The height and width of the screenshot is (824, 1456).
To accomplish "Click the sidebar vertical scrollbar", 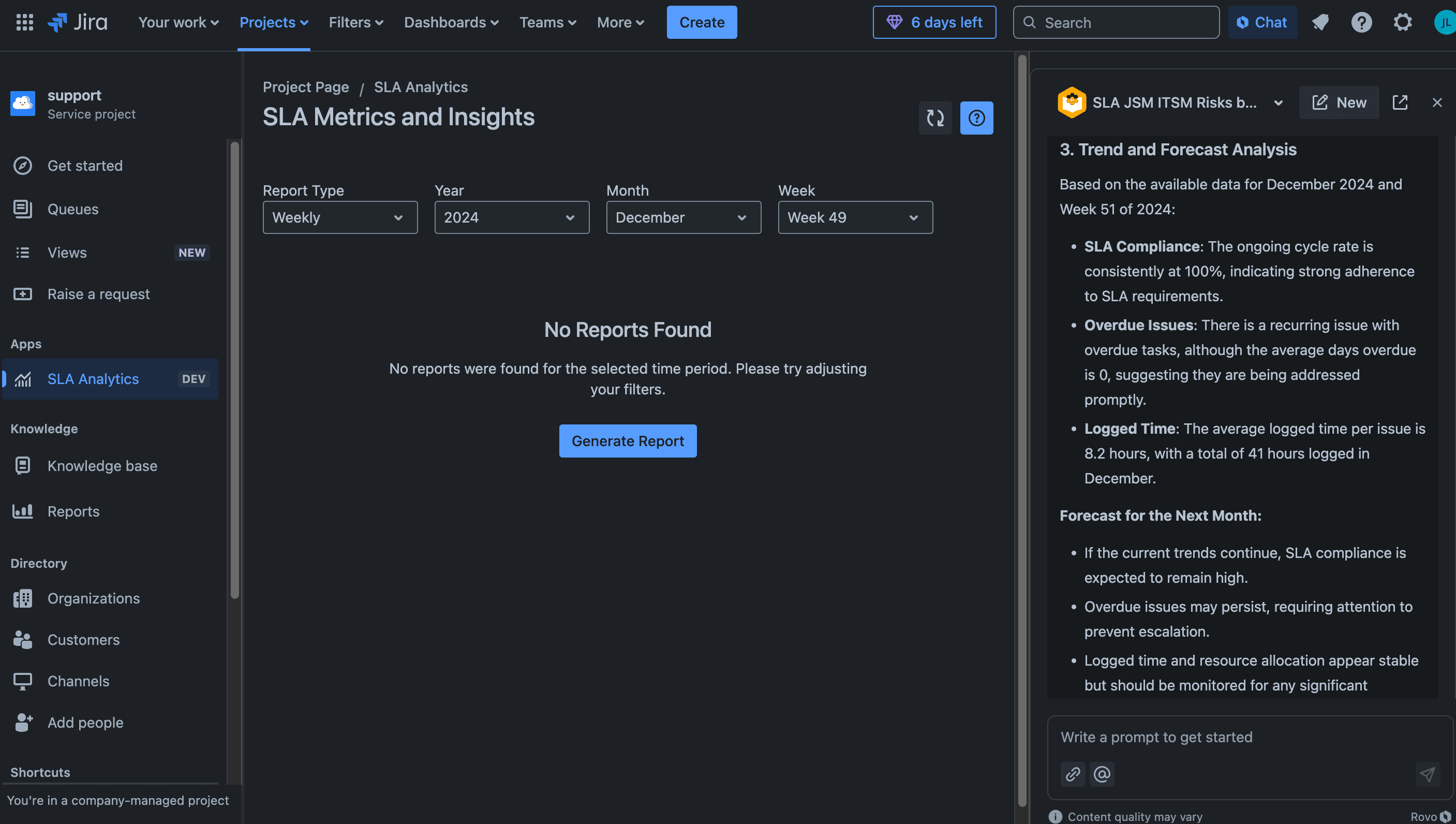I will [235, 370].
